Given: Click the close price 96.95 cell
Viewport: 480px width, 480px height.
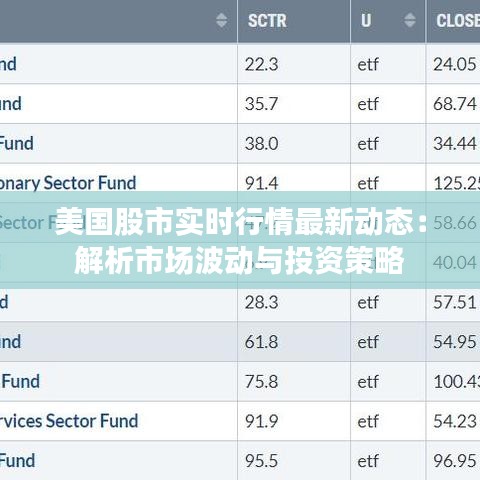Looking at the screenshot, I should pyautogui.click(x=453, y=461).
